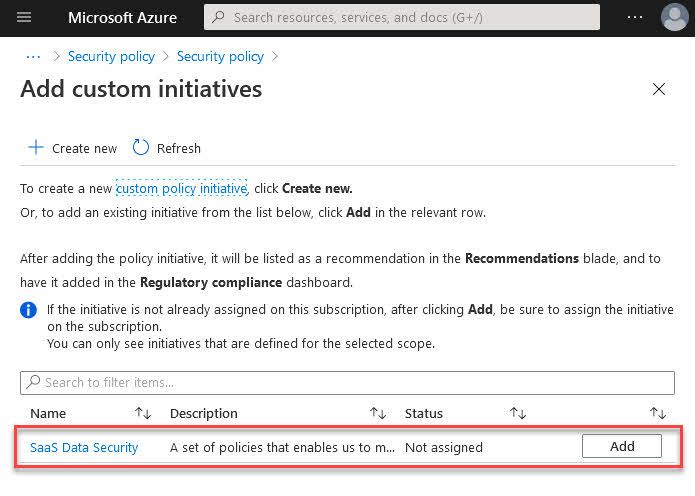Go to first Security policy breadcrumb

pyautogui.click(x=111, y=56)
